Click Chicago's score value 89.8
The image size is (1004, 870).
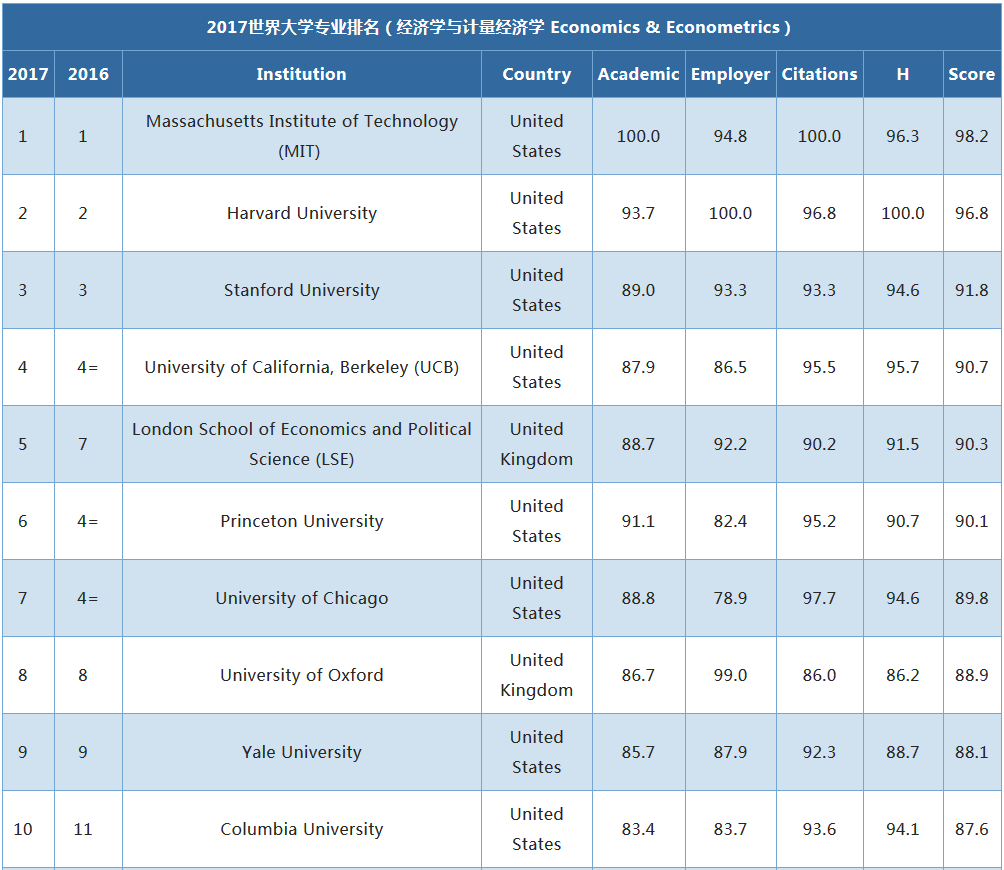tap(972, 598)
